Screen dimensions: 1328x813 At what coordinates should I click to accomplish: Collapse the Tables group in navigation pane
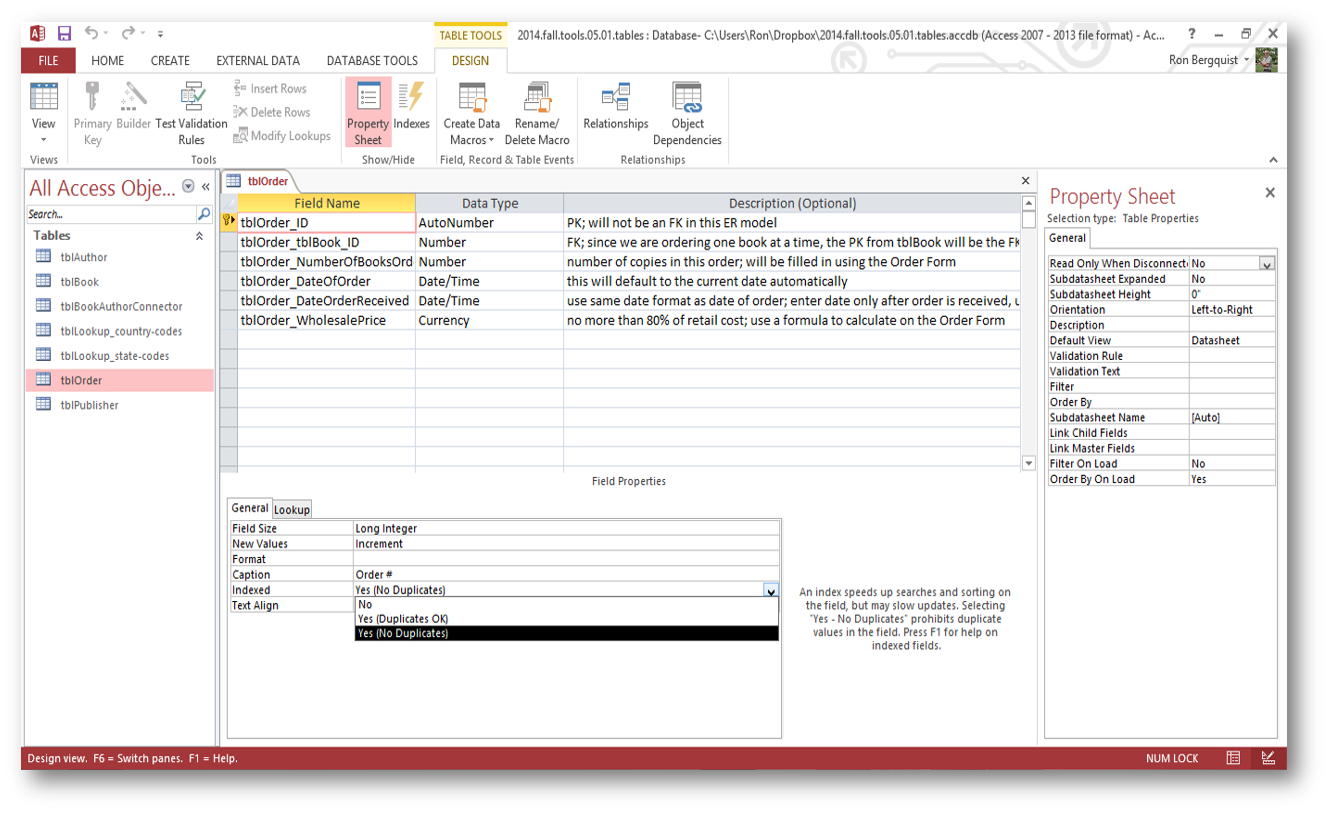pos(199,236)
